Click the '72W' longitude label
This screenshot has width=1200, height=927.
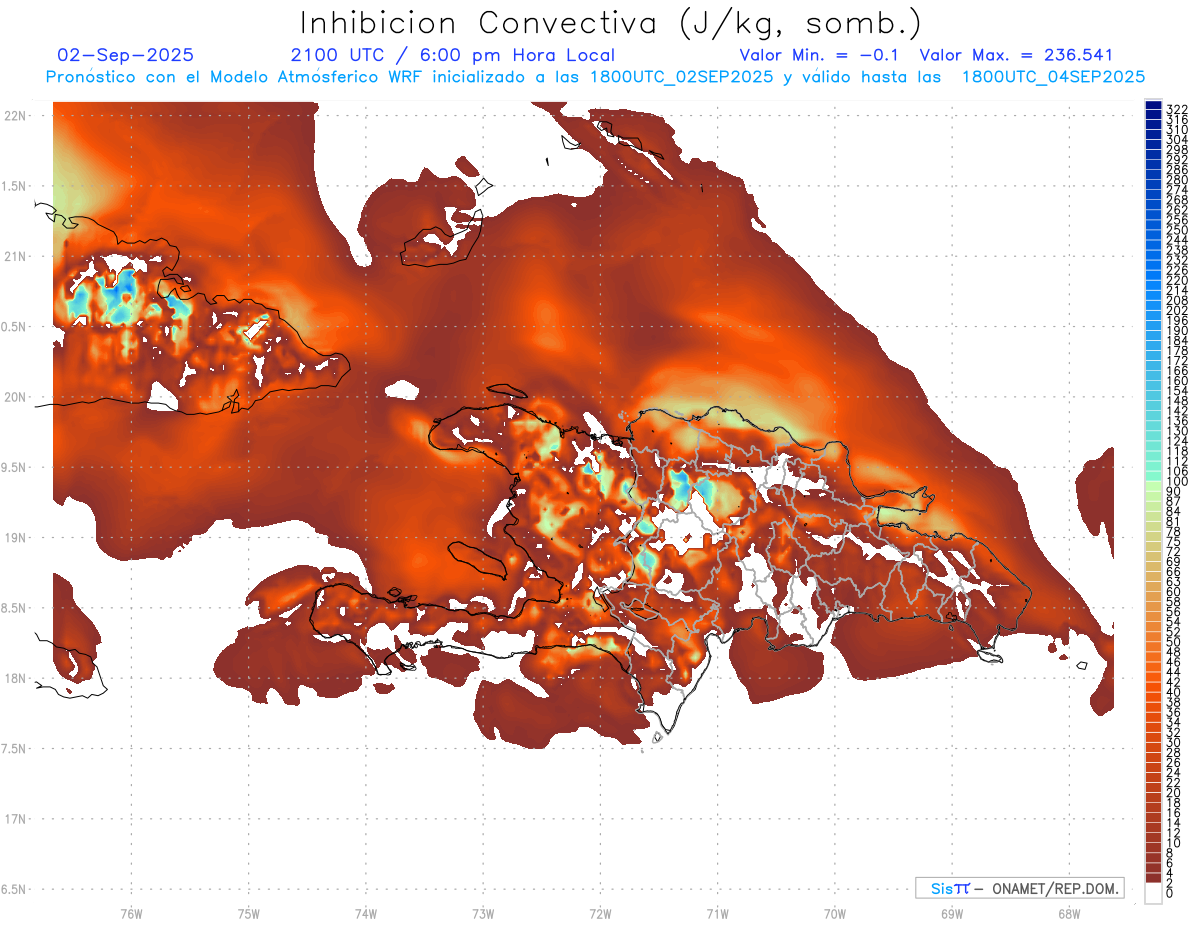coord(600,913)
